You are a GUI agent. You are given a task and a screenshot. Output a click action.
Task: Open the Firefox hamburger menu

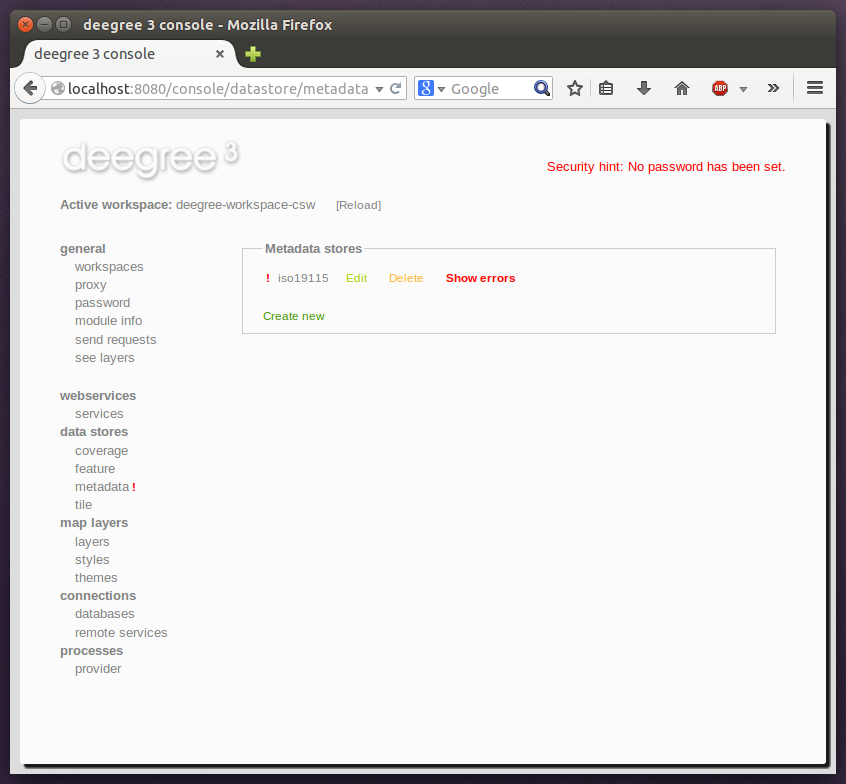pos(815,88)
